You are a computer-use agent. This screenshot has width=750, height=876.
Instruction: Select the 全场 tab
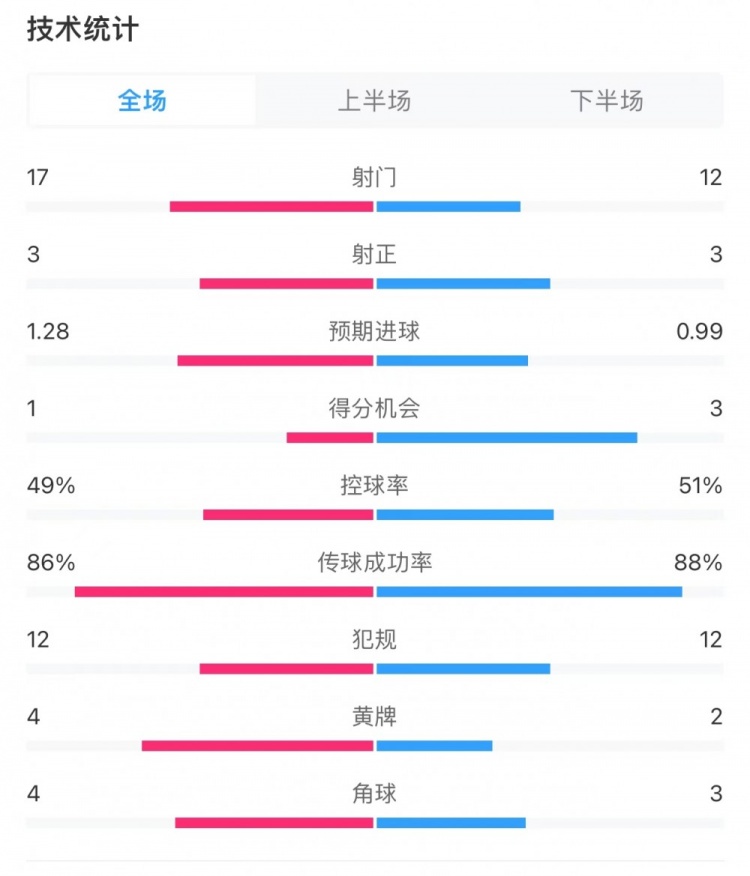[x=142, y=101]
